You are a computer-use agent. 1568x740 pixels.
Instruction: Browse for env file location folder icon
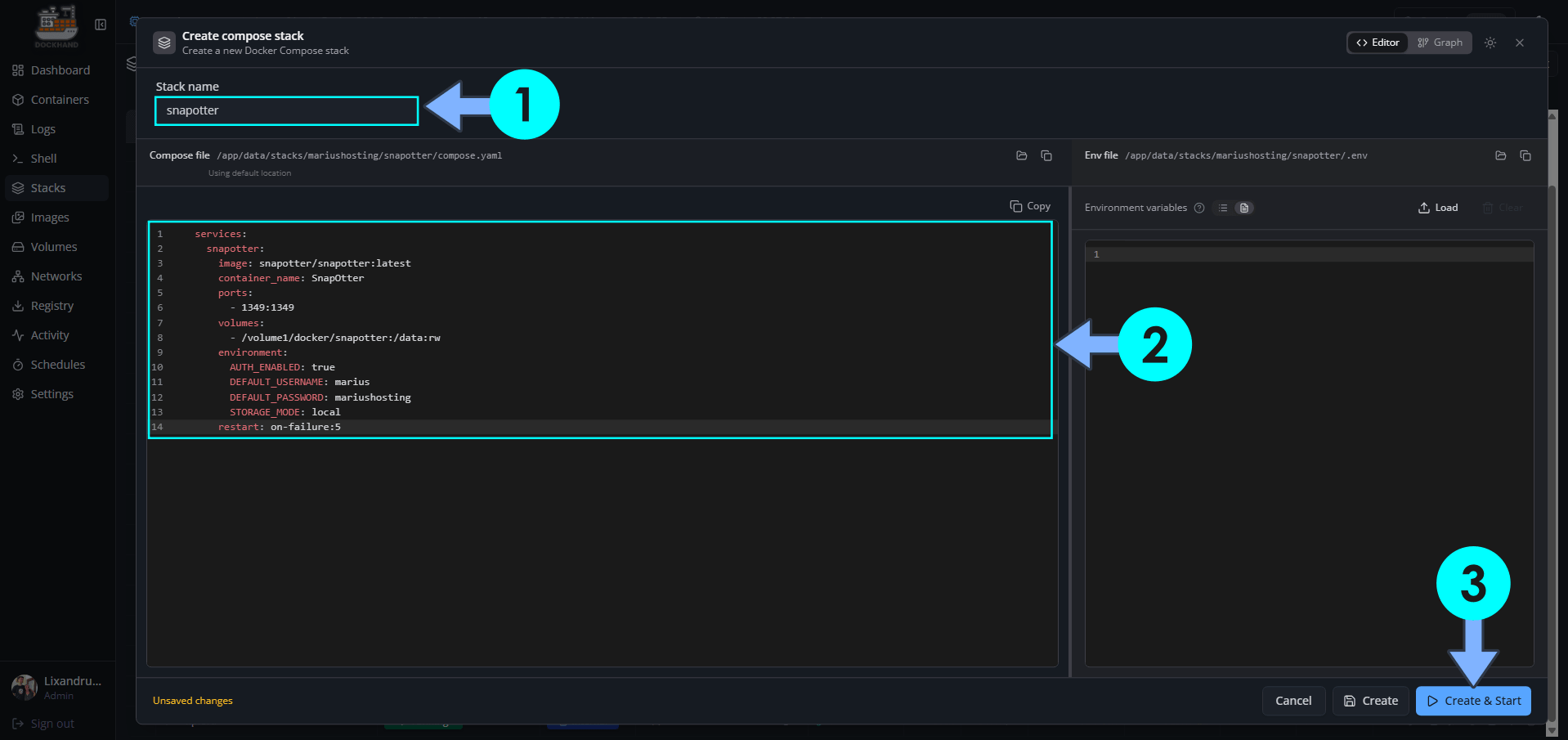pos(1501,155)
